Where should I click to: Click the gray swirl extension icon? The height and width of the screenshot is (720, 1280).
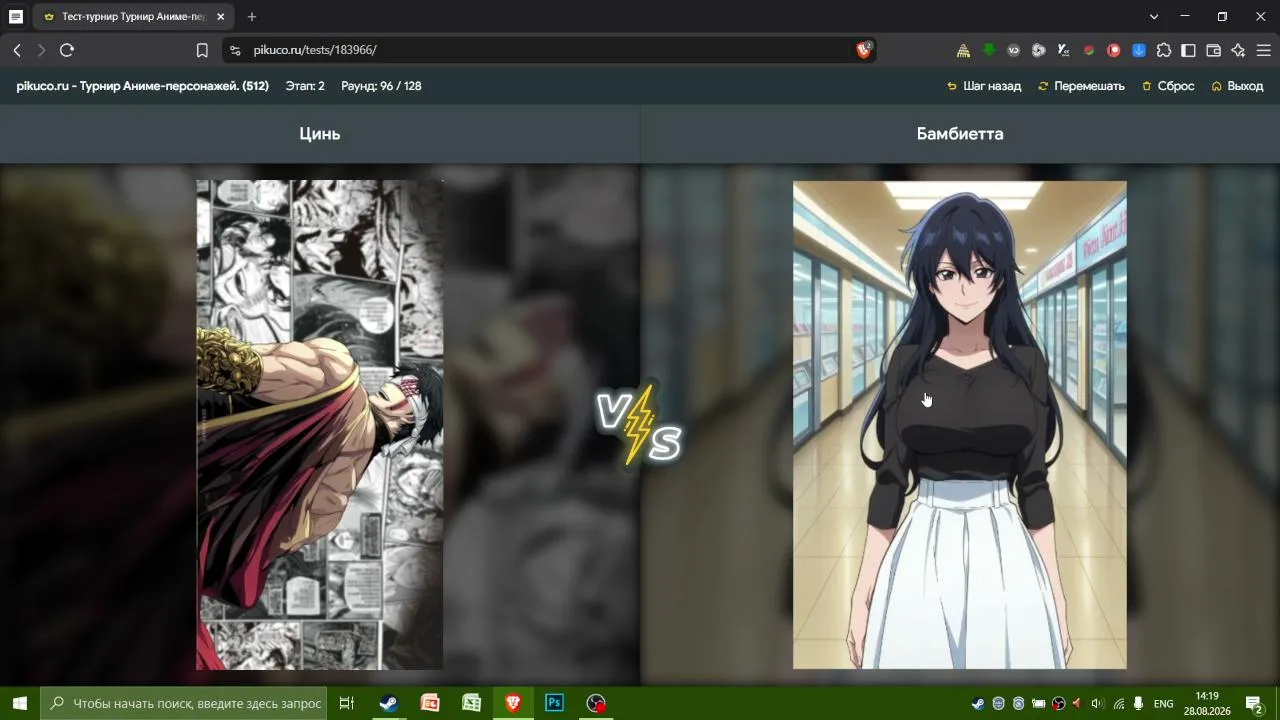[x=1038, y=50]
